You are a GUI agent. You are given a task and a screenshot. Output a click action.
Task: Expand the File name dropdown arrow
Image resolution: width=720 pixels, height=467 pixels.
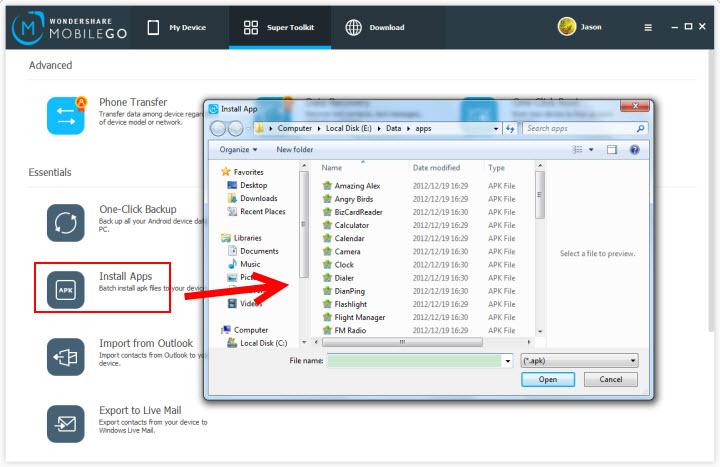(x=507, y=361)
